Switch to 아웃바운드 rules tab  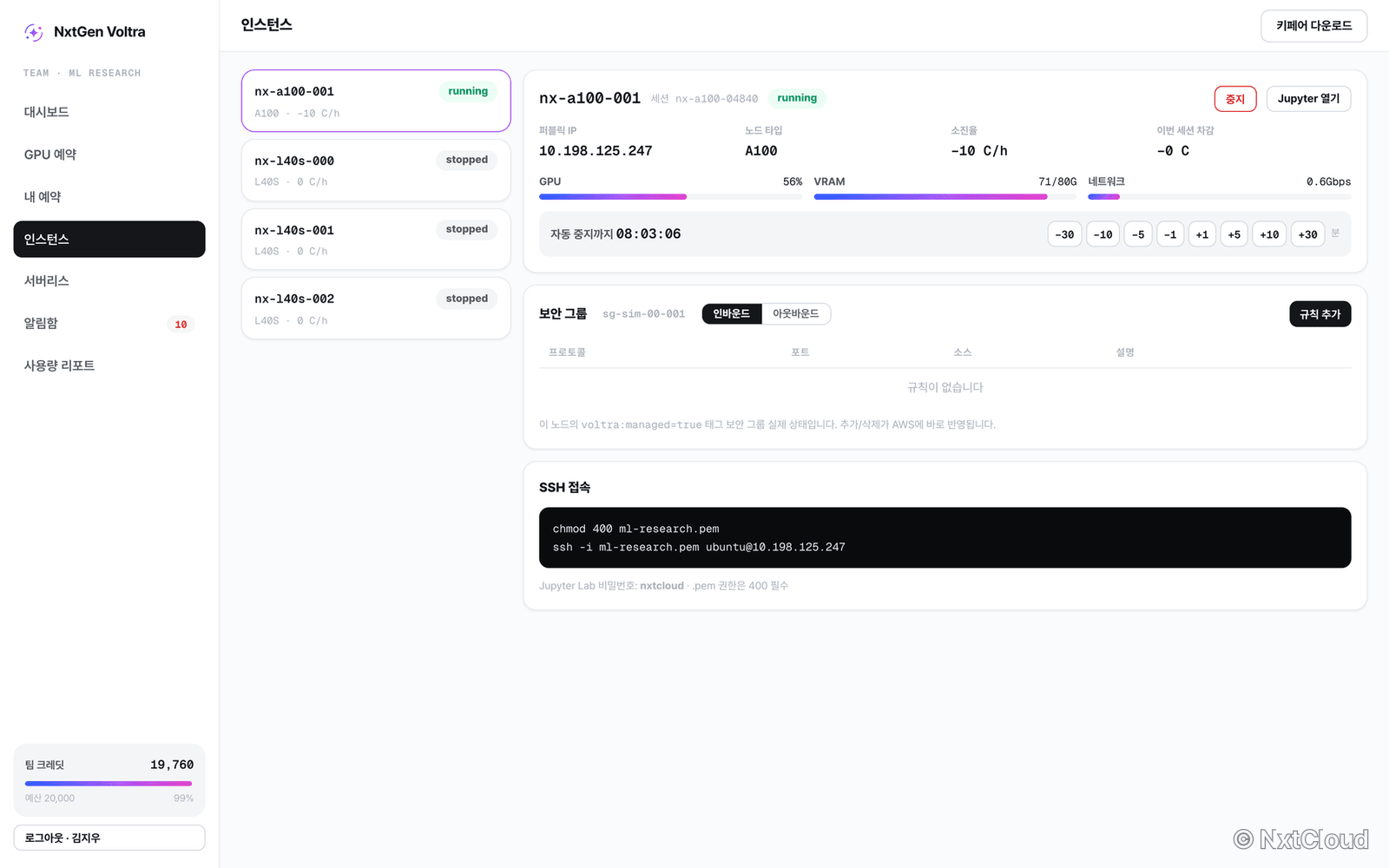pos(796,314)
